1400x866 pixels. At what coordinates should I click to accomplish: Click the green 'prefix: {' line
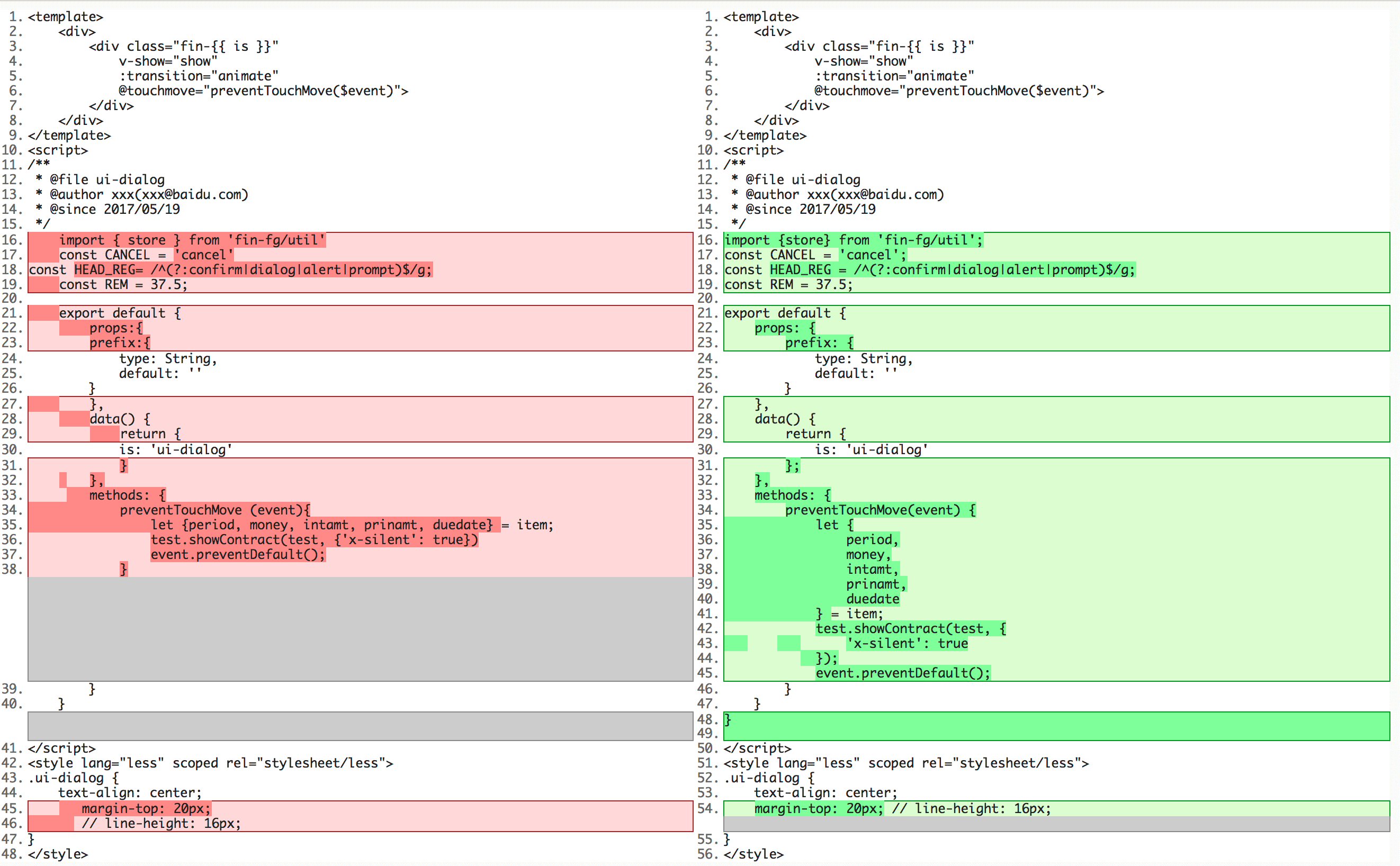pos(819,343)
